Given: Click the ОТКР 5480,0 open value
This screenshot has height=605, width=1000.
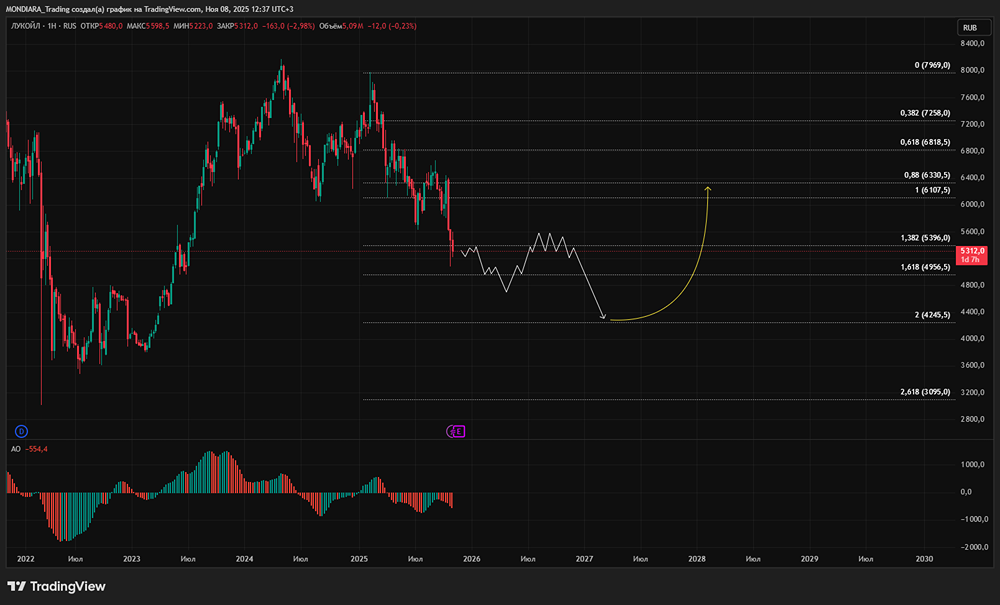Looking at the screenshot, I should [x=101, y=26].
